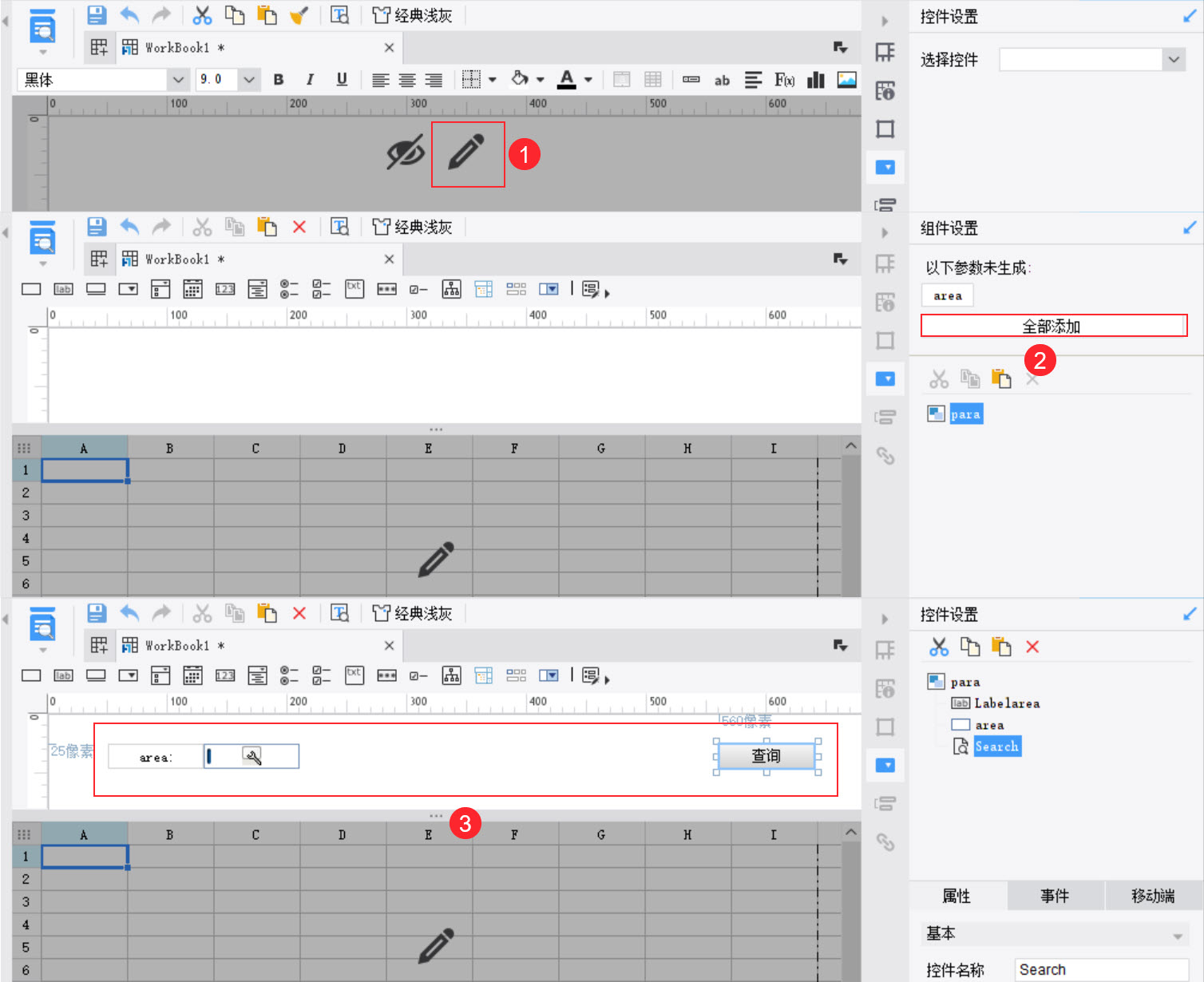Toggle the crossed-eye visibility icon
The image size is (1204, 982).
[x=406, y=152]
